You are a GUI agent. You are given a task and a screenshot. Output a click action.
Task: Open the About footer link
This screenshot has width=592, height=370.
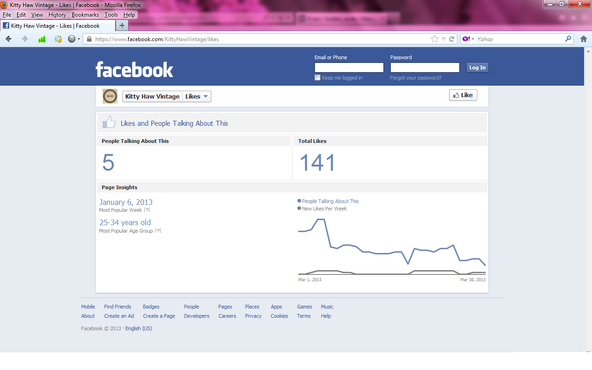[x=88, y=316]
